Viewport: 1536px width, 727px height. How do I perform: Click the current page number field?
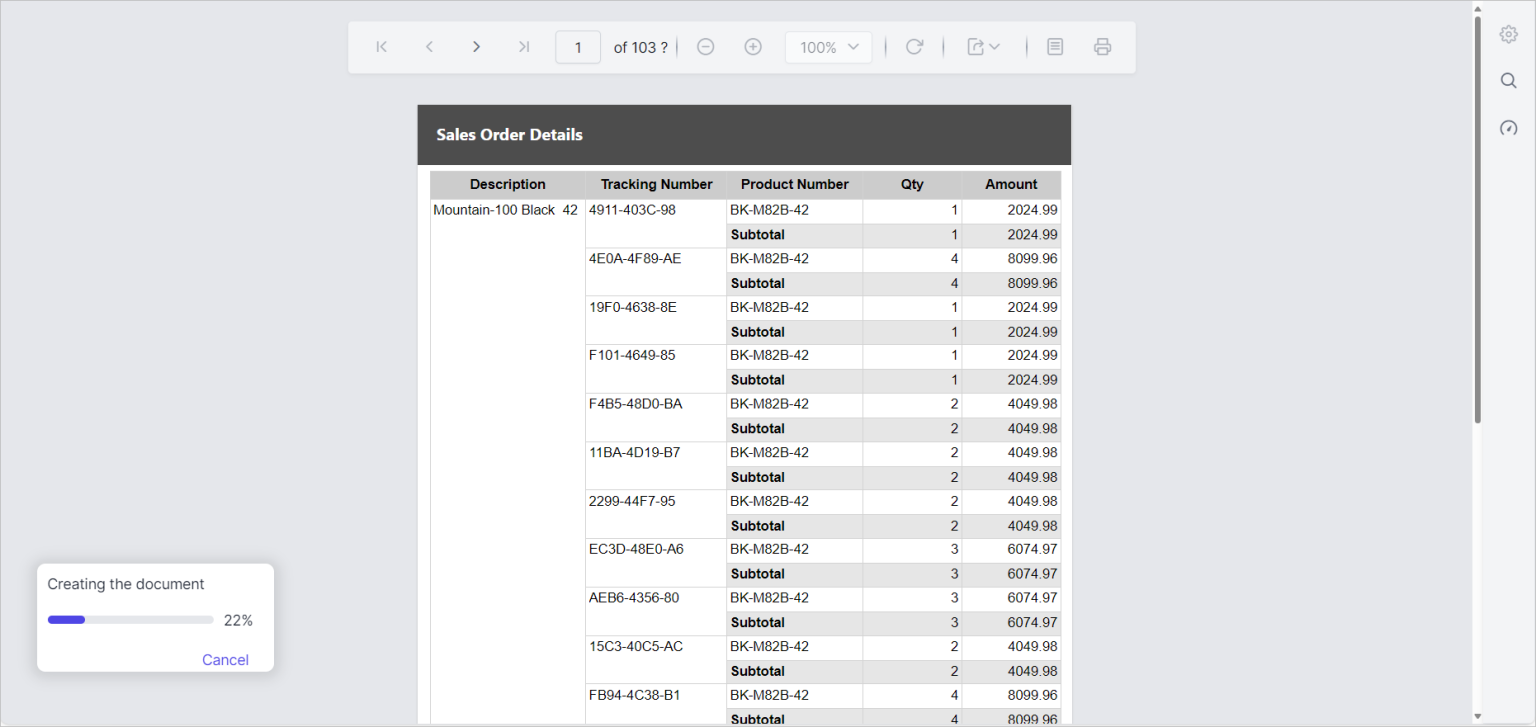578,47
